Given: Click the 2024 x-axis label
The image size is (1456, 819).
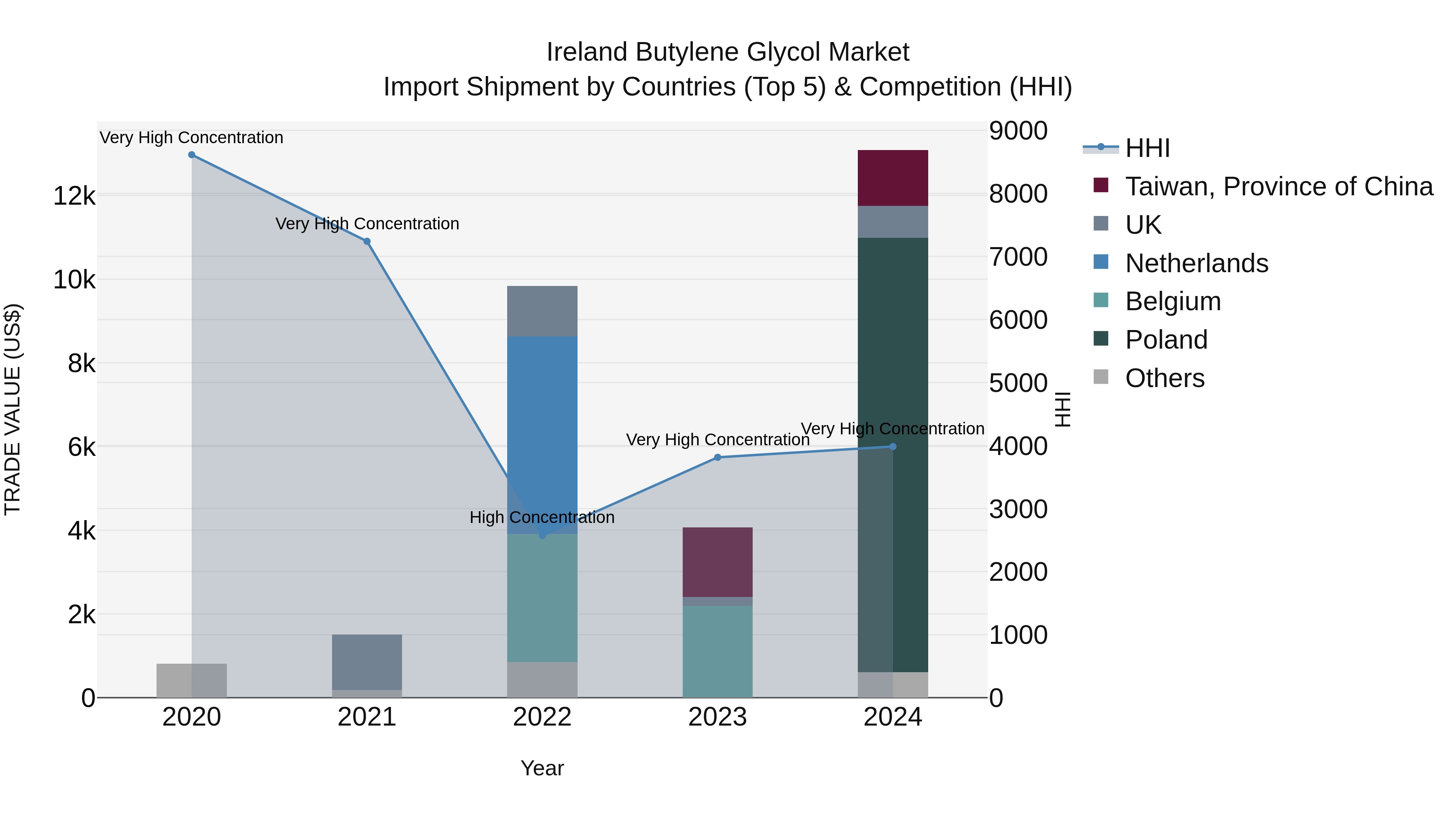Looking at the screenshot, I should point(893,717).
